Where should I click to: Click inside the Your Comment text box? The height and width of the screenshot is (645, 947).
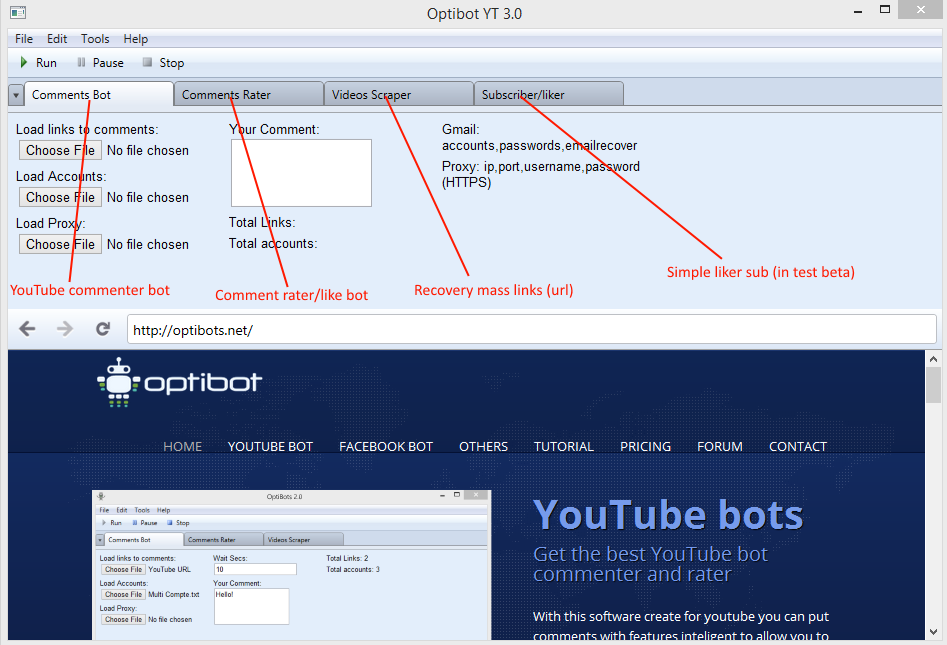301,173
